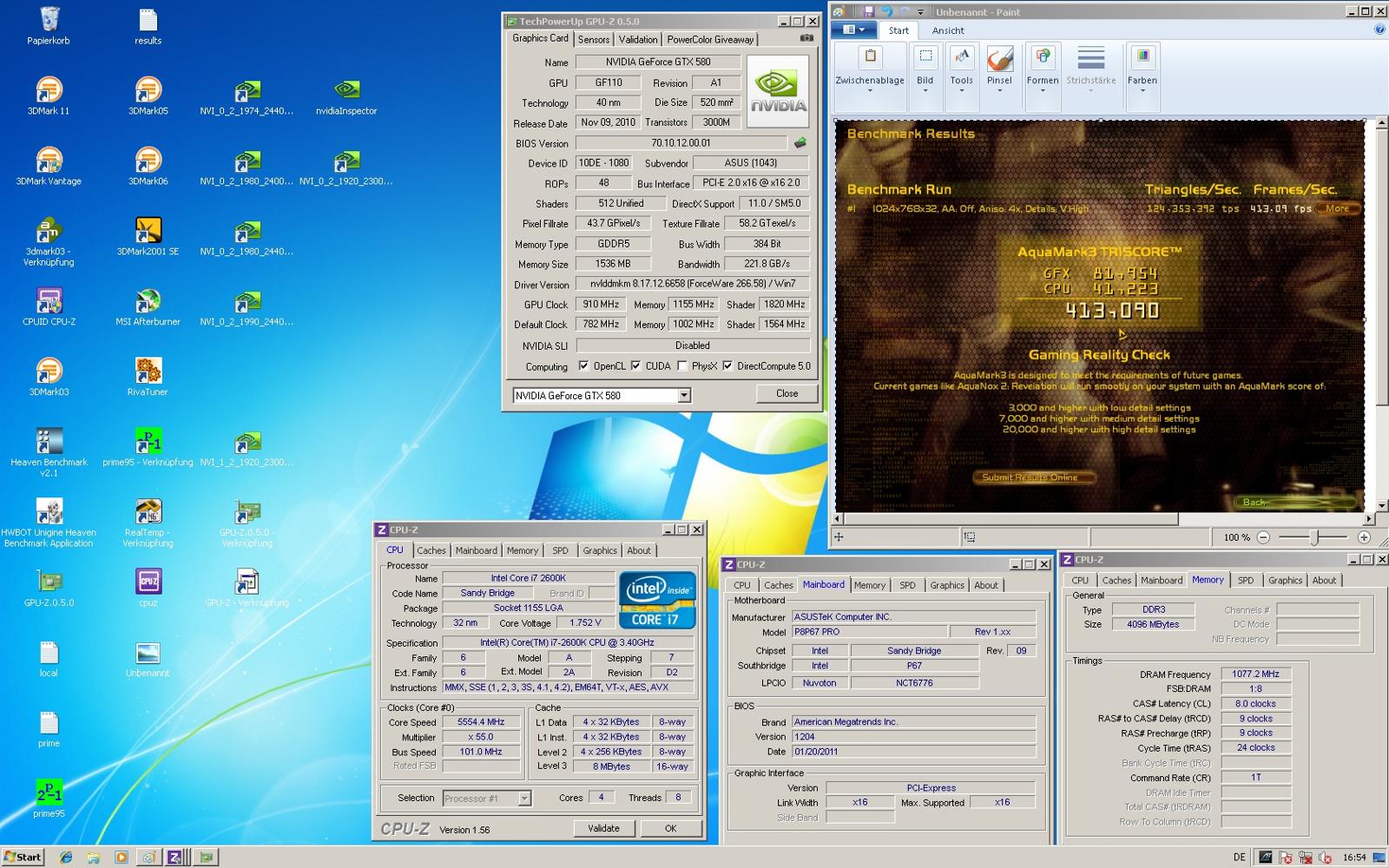Image resolution: width=1389 pixels, height=868 pixels.
Task: Open the GPU selection dropdown in GPU-Z
Action: (x=684, y=396)
